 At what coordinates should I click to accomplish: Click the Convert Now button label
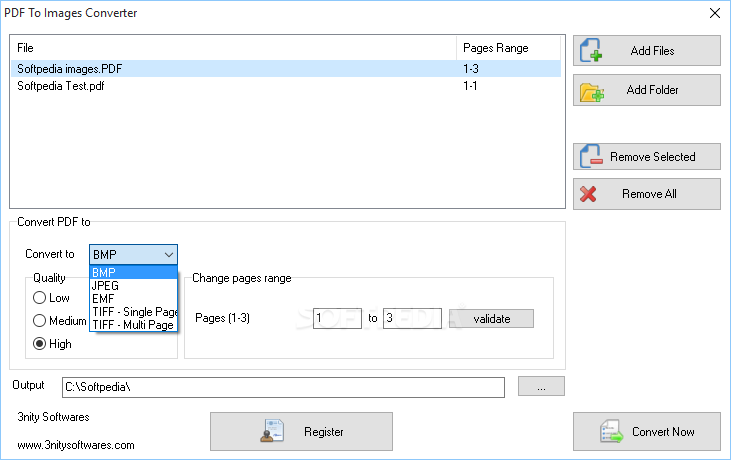coord(663,432)
